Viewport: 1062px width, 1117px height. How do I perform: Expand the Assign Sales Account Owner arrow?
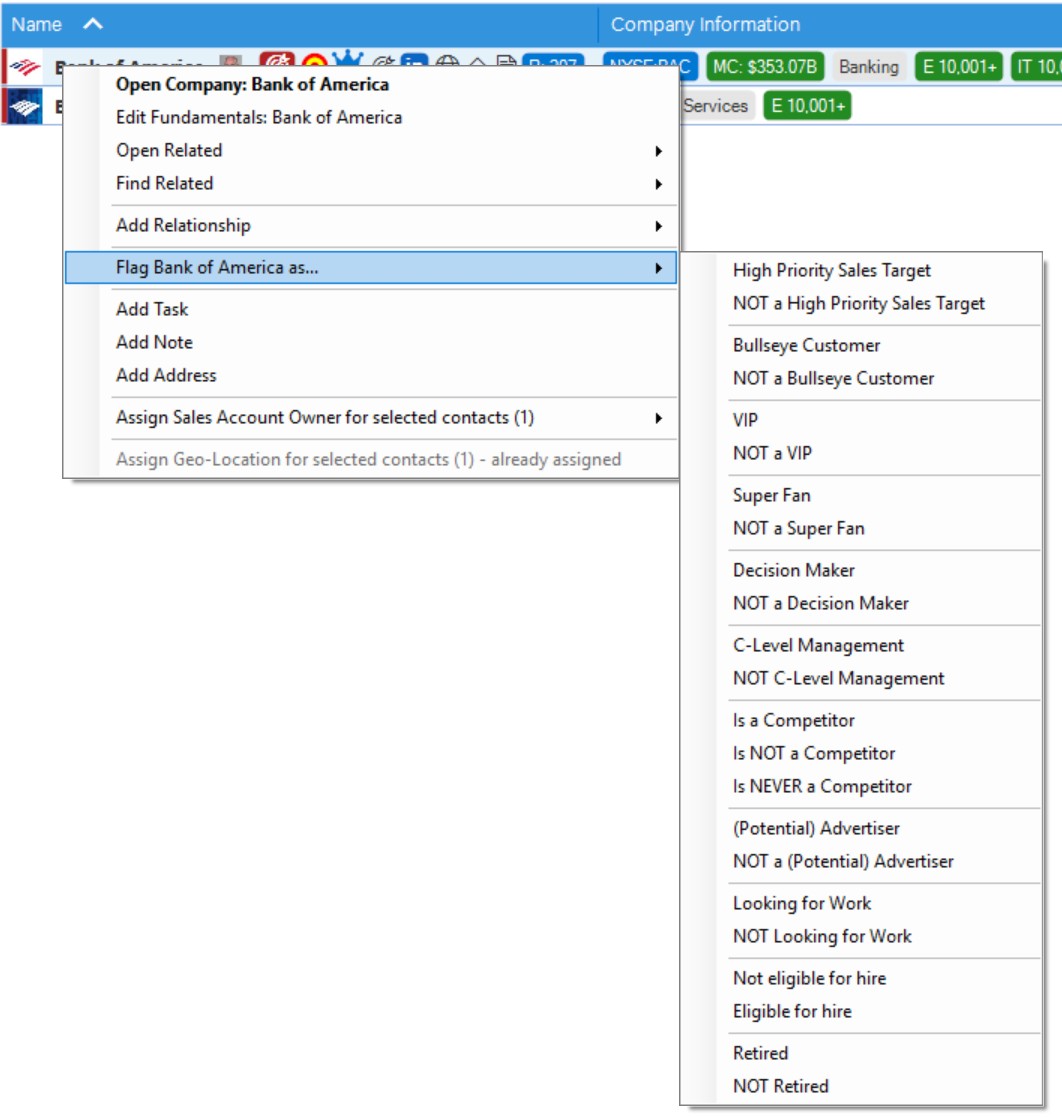(659, 418)
